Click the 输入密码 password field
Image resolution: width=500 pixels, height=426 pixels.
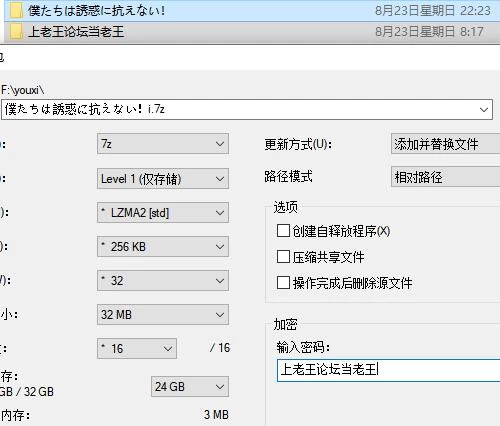point(388,370)
